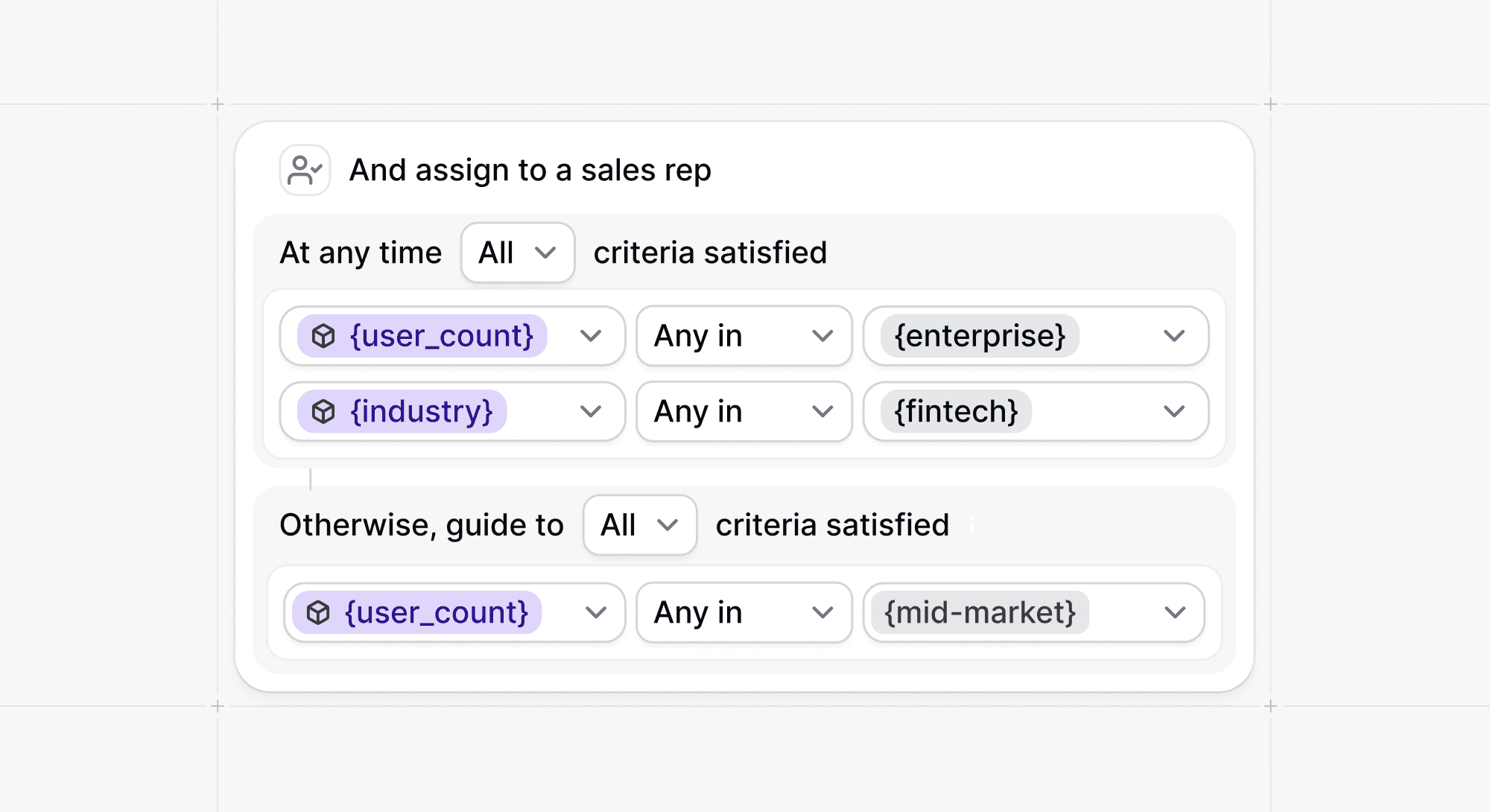The height and width of the screenshot is (812, 1490).
Task: Click cube icon in first user_count chip
Action: [323, 336]
